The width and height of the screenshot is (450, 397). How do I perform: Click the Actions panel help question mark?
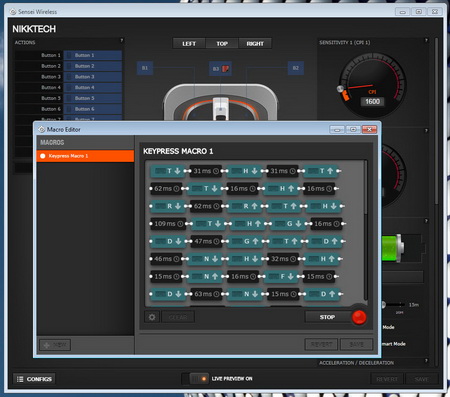(122, 40)
